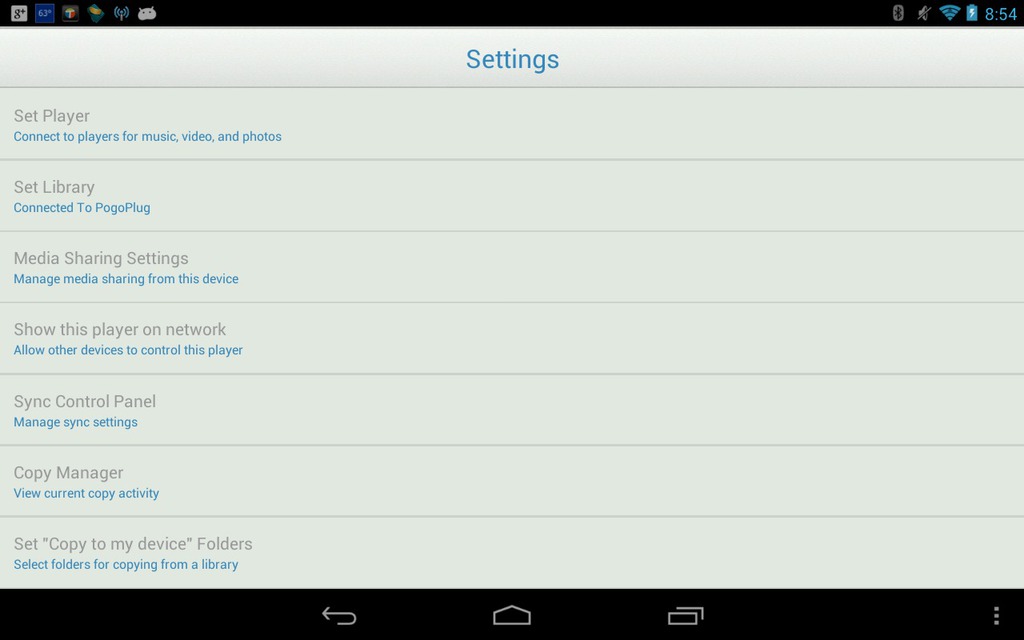Screen dimensions: 1024x640
Task: Tap the wireless broadcast notification icon
Action: (121, 13)
